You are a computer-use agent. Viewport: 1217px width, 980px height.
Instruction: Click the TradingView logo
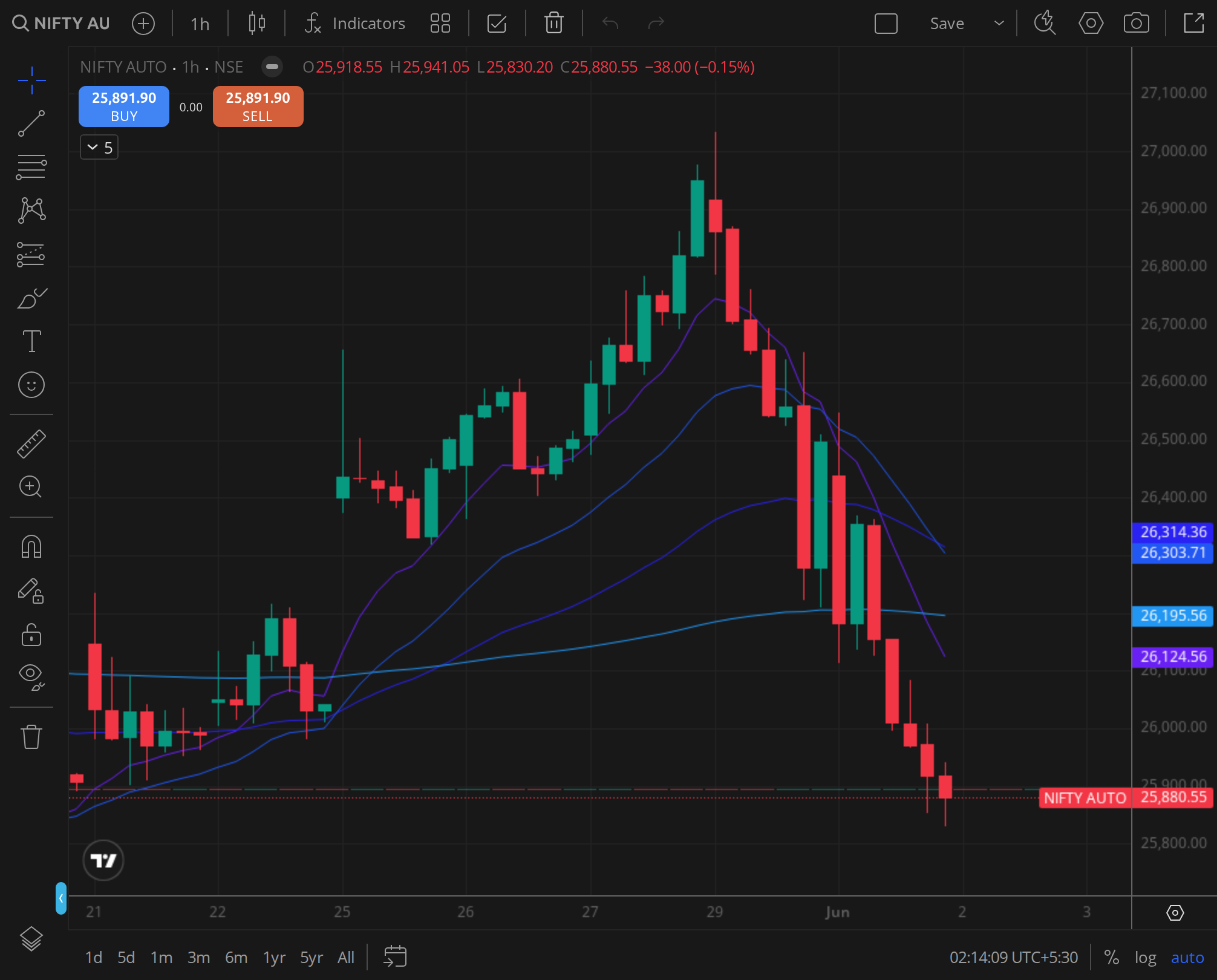click(x=103, y=860)
